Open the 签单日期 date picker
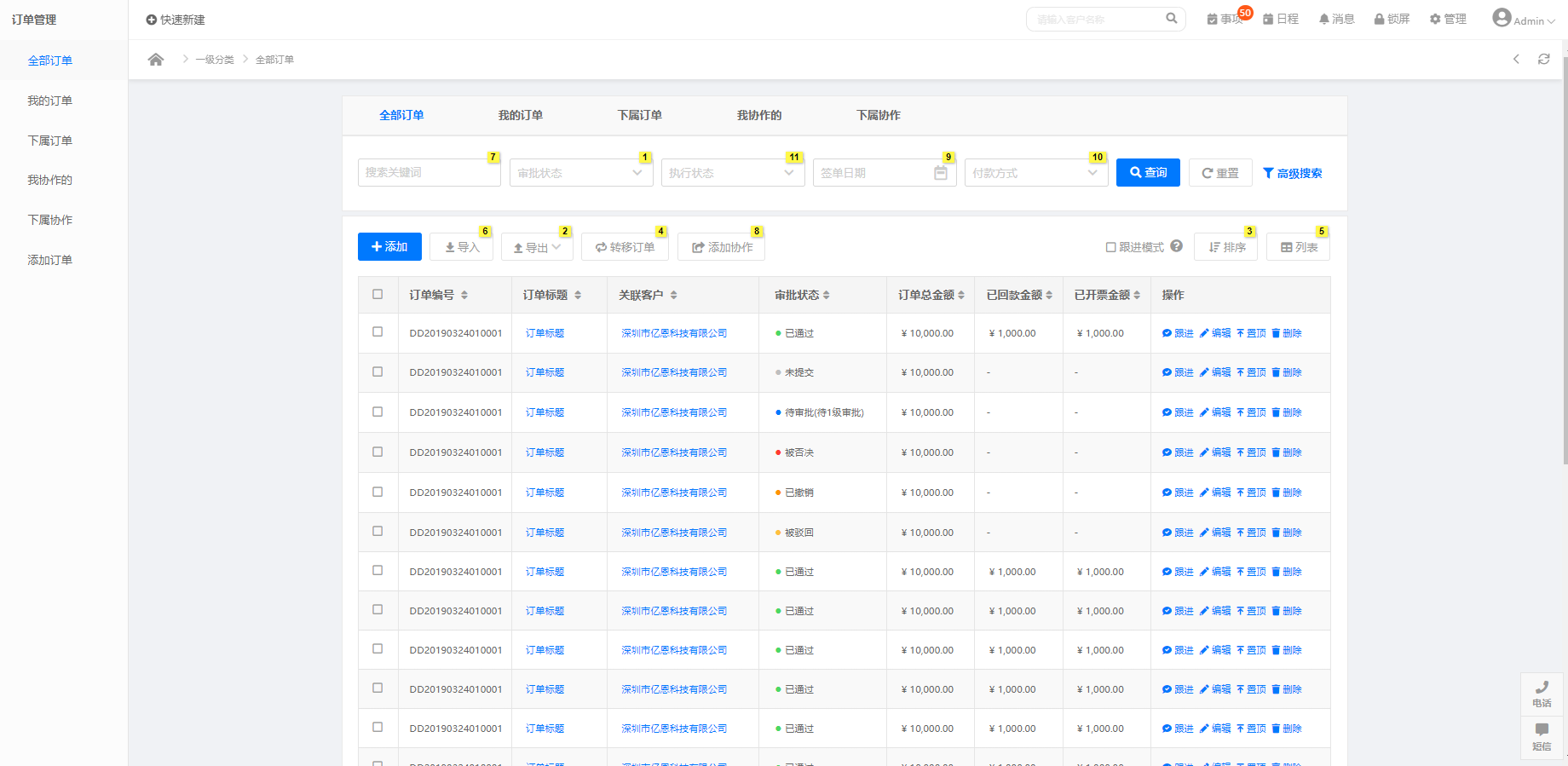Screen dimensions: 1568x766 pyautogui.click(x=885, y=173)
